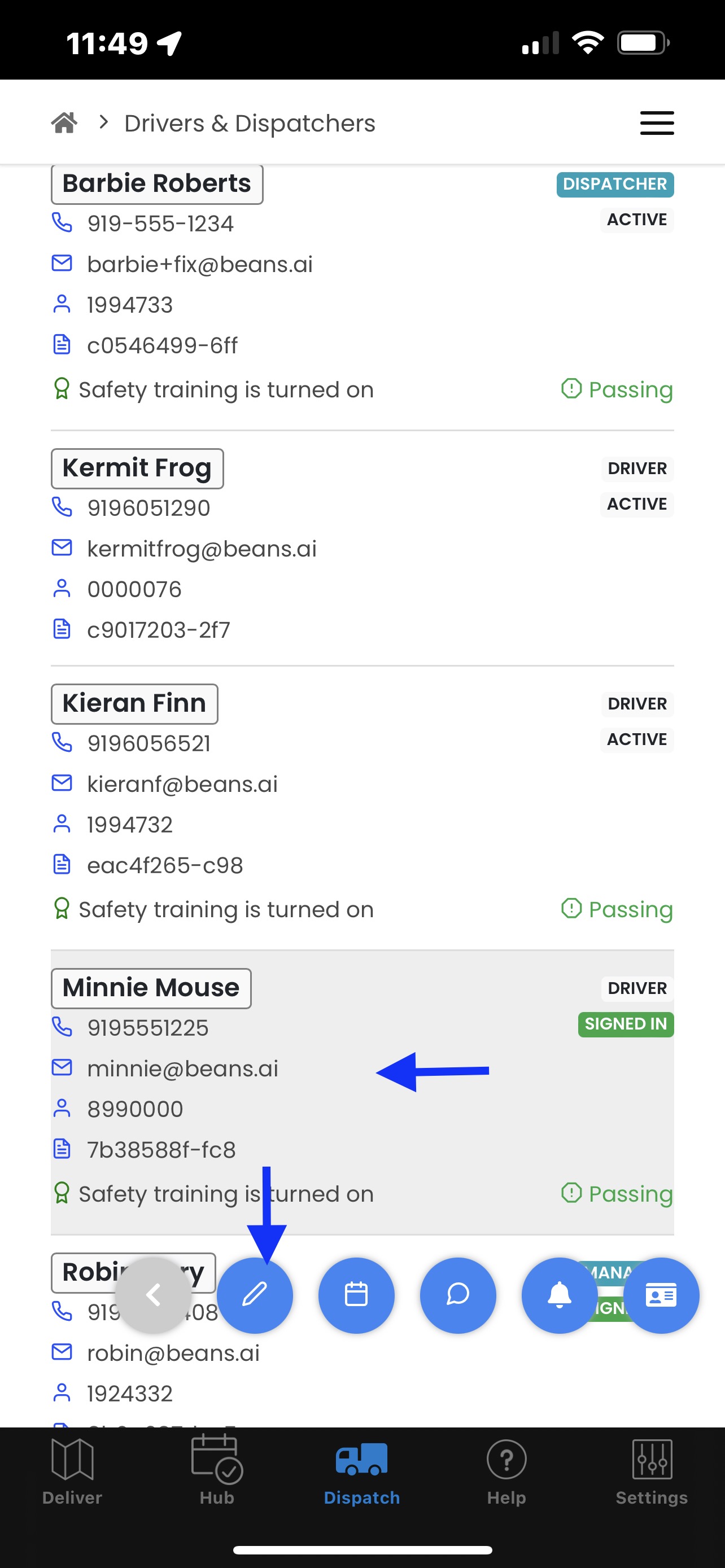Go to home via house icon

64,123
